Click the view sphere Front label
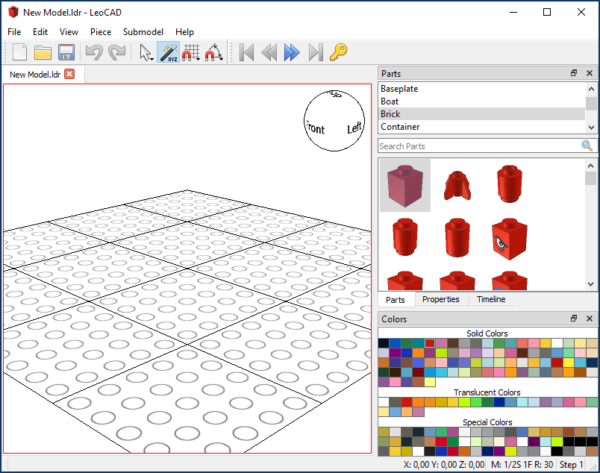600x473 pixels. [x=315, y=128]
